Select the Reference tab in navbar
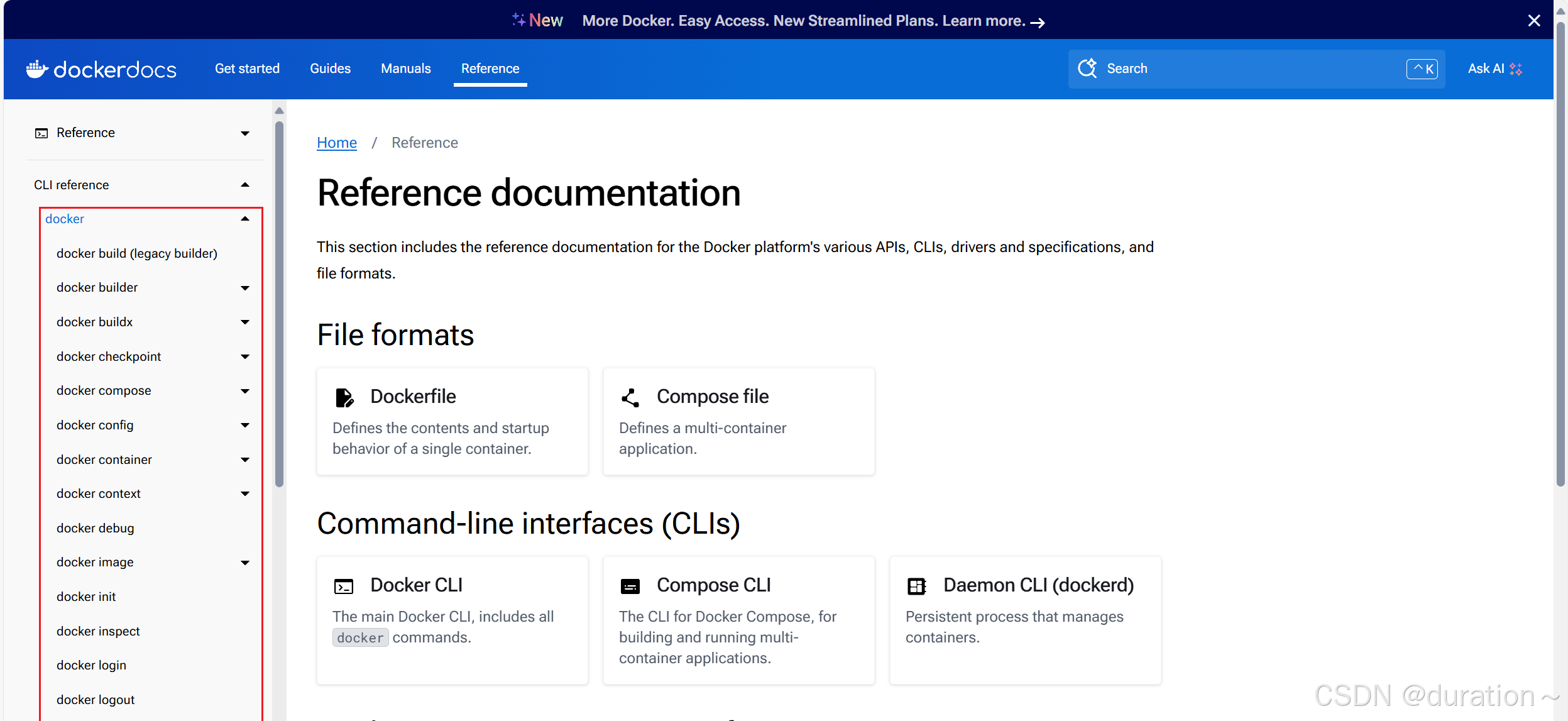 pyautogui.click(x=490, y=68)
